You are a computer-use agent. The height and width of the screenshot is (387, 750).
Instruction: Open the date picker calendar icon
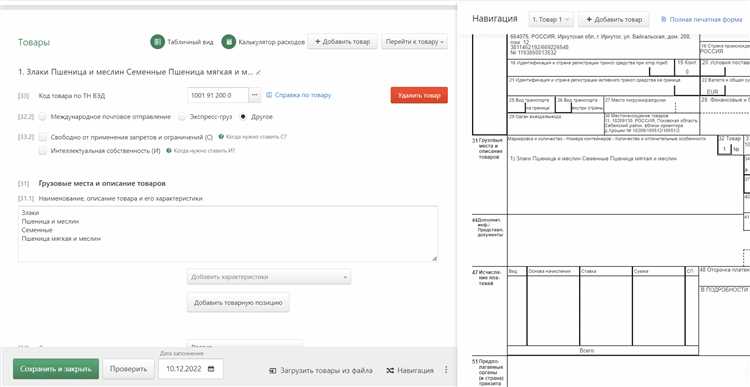point(211,369)
